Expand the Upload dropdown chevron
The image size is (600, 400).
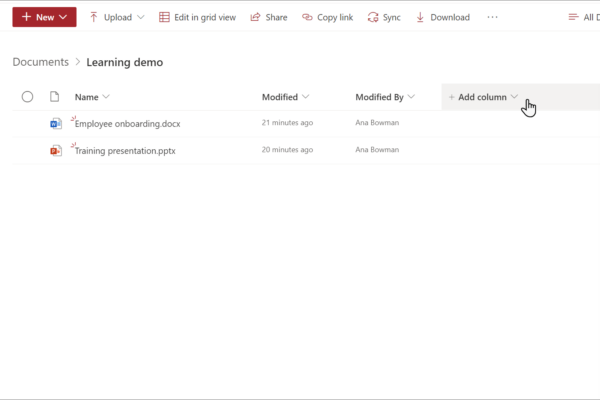[141, 17]
